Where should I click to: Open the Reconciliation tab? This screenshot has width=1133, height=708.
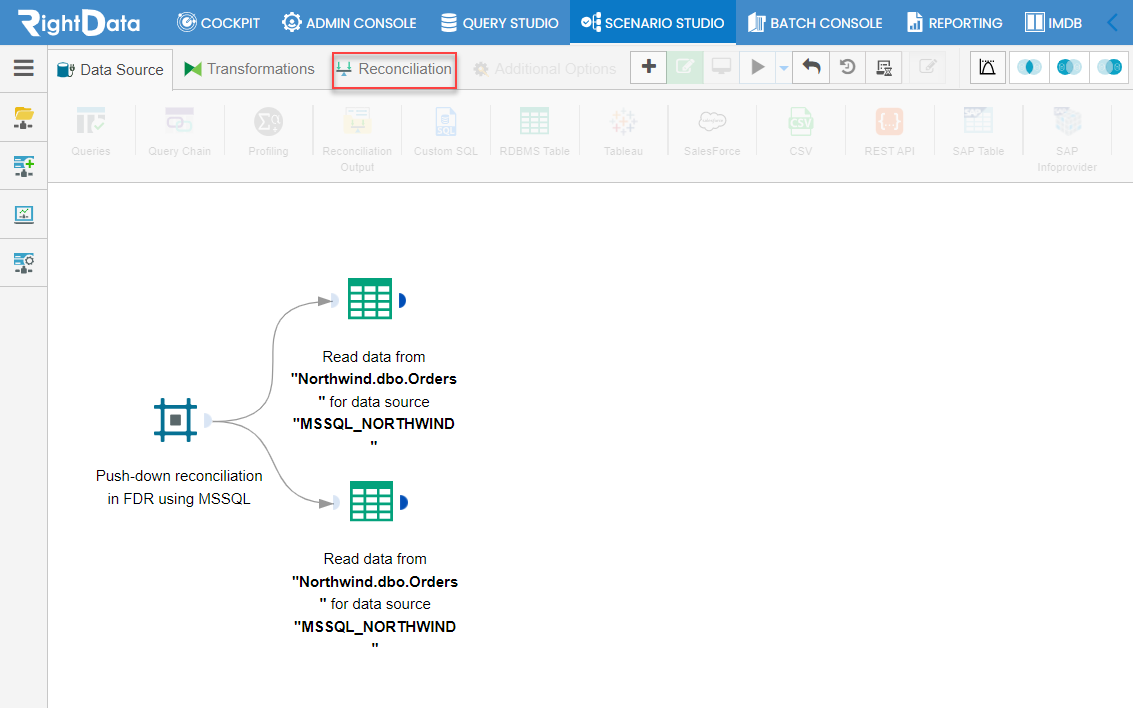point(394,69)
